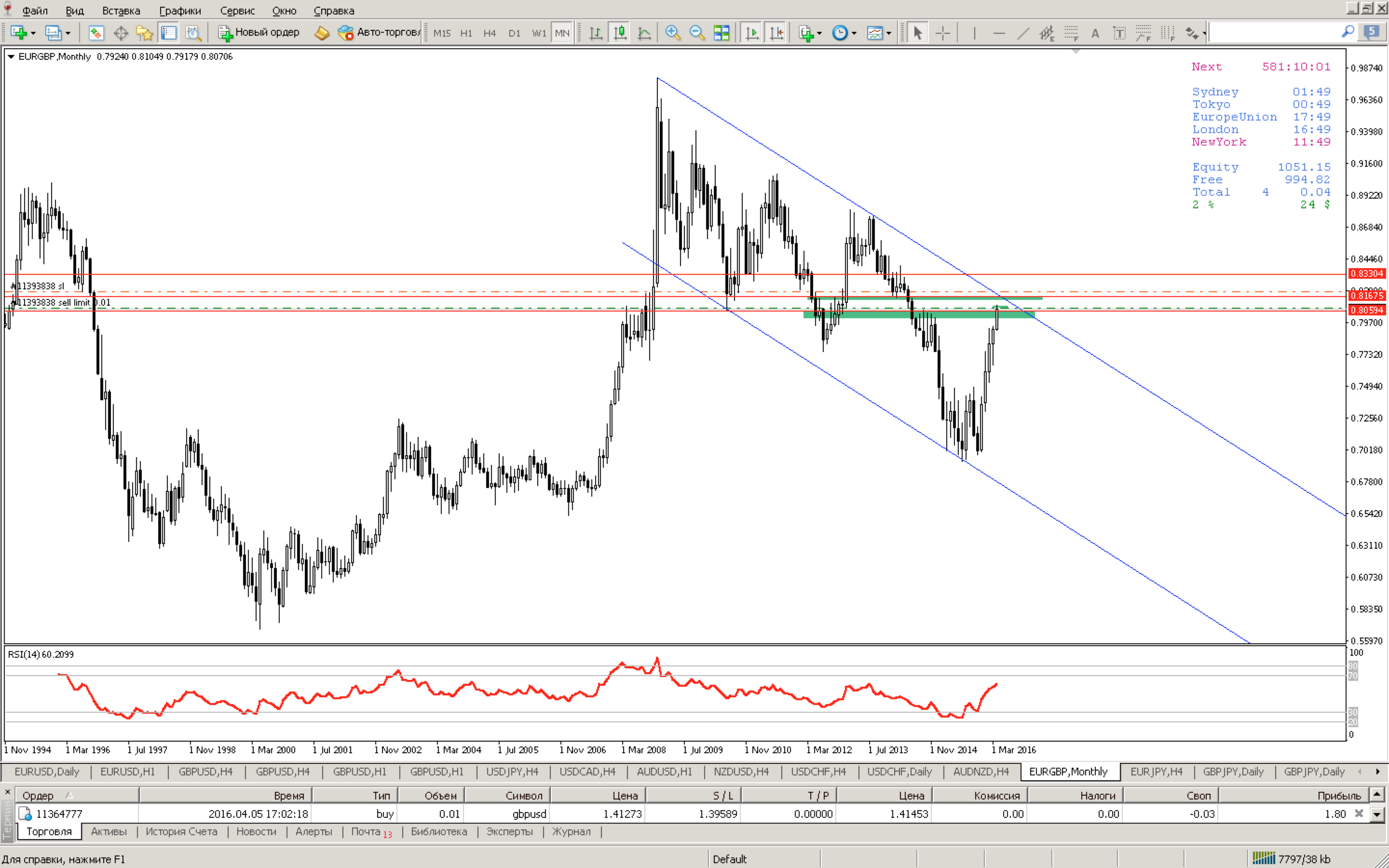Select the Fibonacci Arc tool icon
1389x868 pixels.
pyautogui.click(x=1144, y=33)
